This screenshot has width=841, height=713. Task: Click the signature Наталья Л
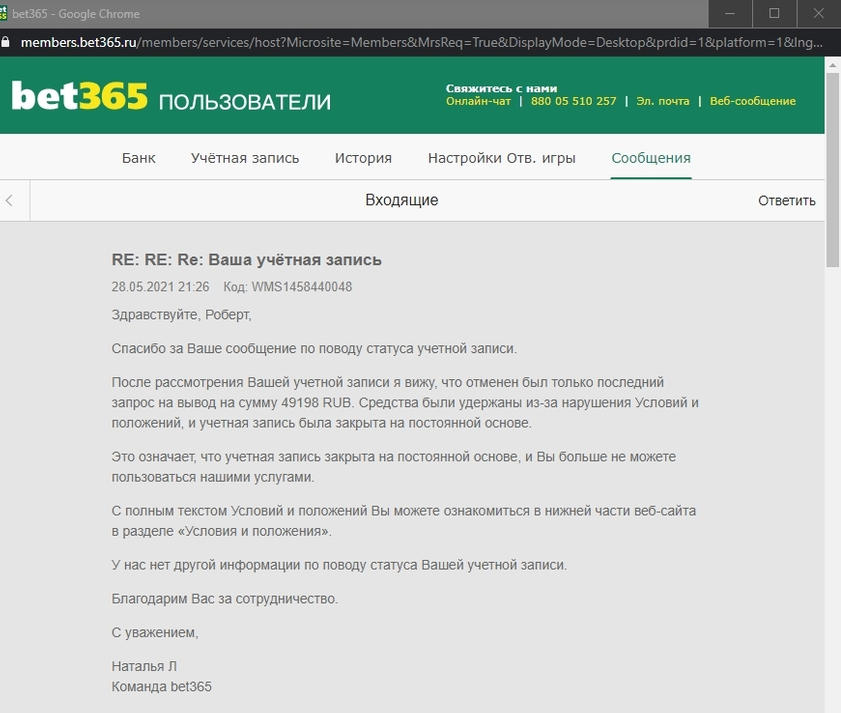144,666
